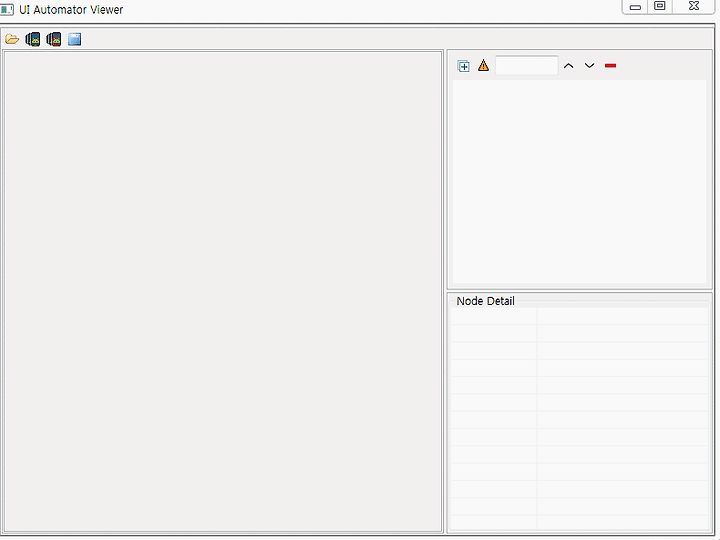Viewport: 720px width, 540px height.
Task: Expand all nodes with the plus icon
Action: 463,66
